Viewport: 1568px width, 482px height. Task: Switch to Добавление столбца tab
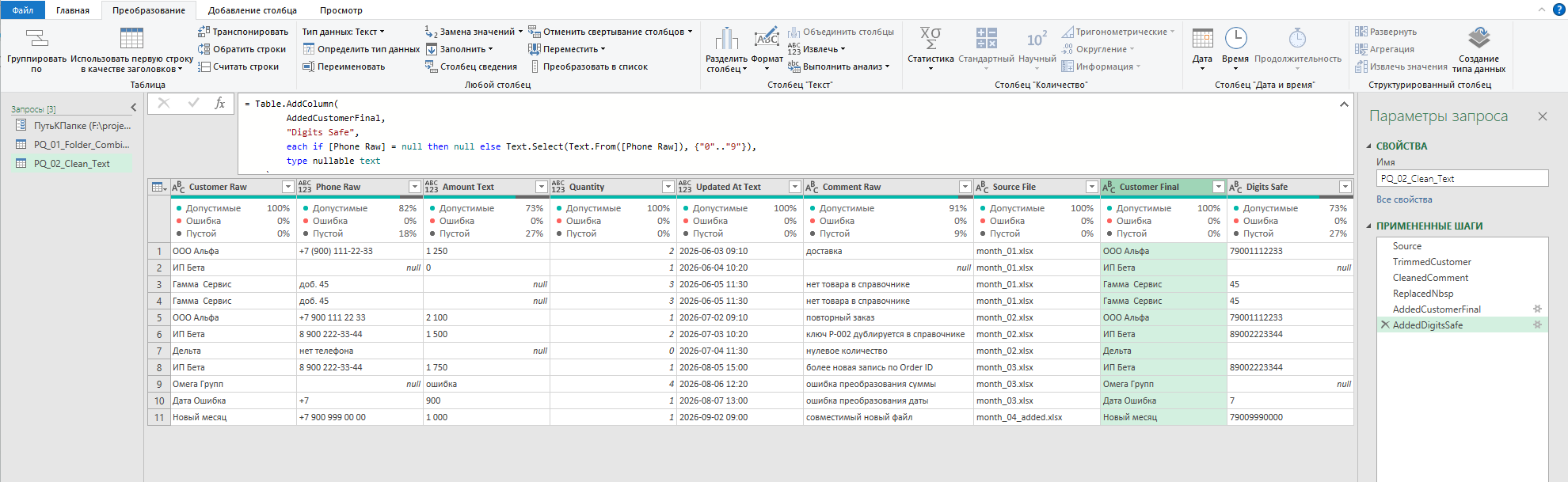point(253,10)
